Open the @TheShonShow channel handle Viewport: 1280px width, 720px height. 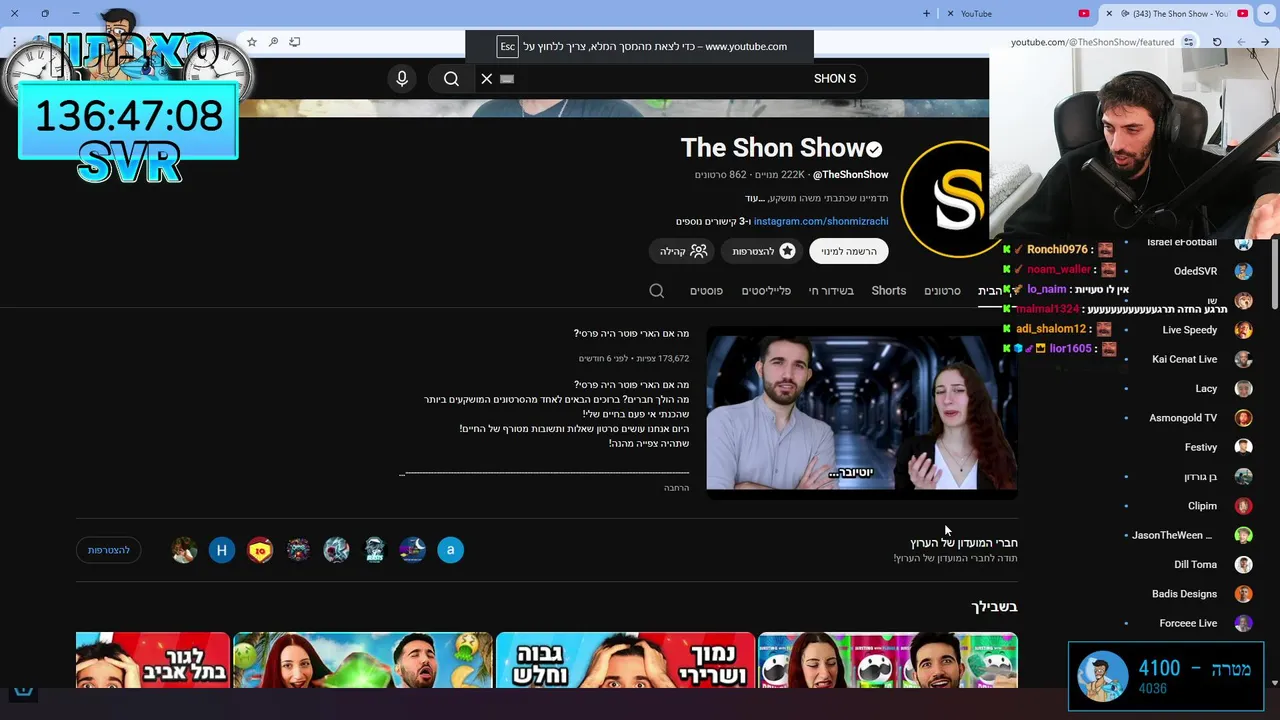850,174
